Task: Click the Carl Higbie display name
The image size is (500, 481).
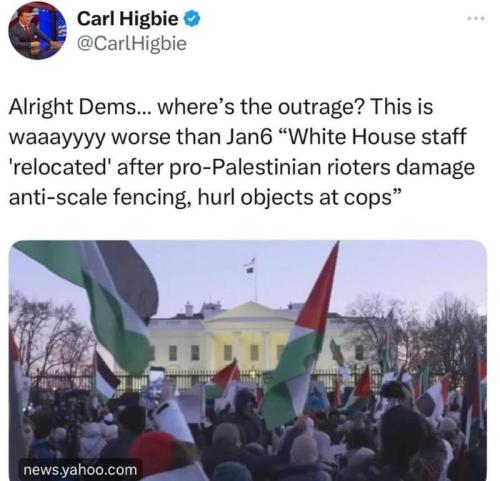Action: point(128,19)
